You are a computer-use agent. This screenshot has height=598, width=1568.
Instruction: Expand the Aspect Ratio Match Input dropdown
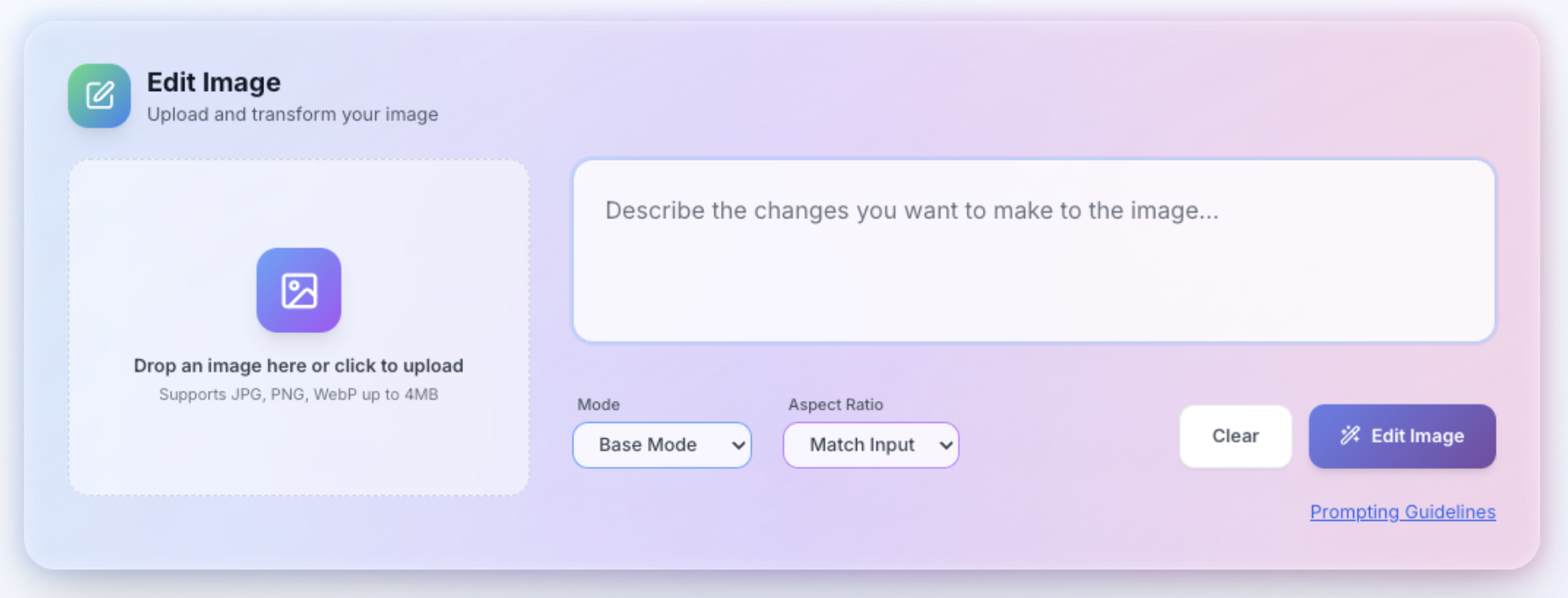[x=870, y=445]
